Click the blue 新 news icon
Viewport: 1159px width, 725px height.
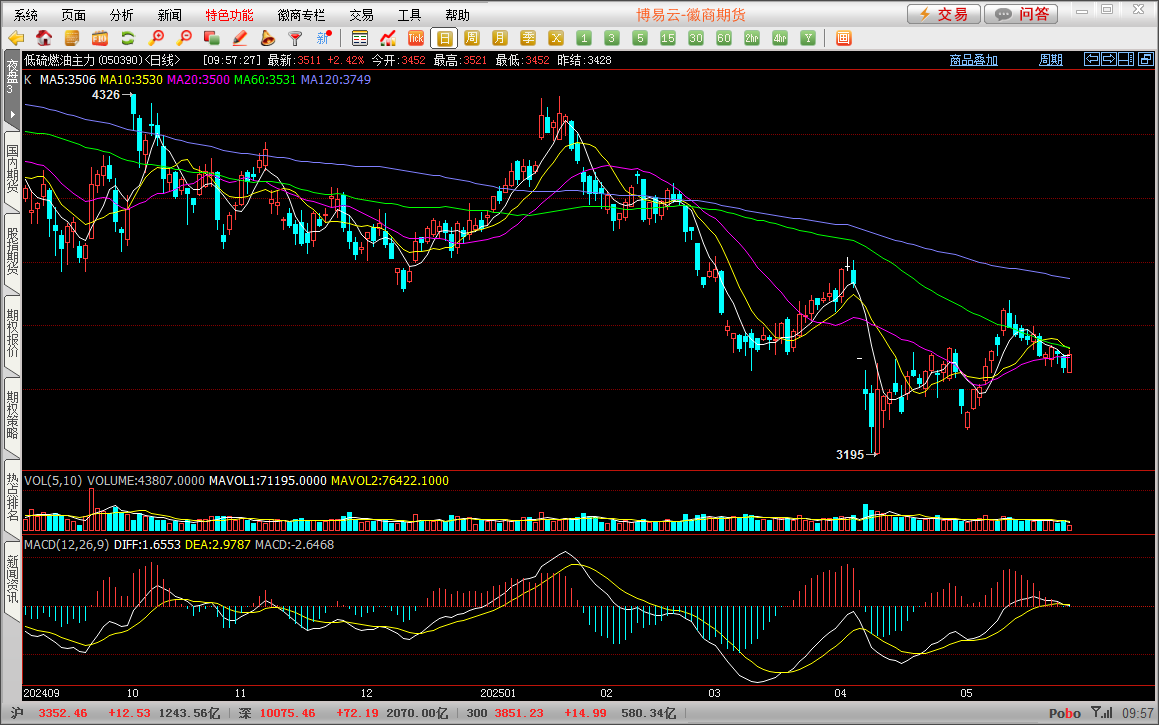(324, 38)
